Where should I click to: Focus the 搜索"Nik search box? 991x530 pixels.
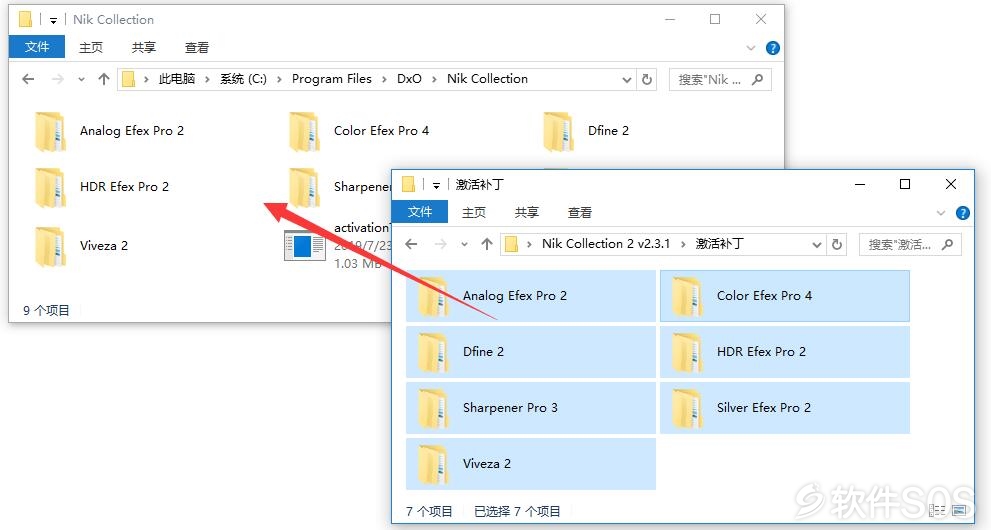coord(720,80)
